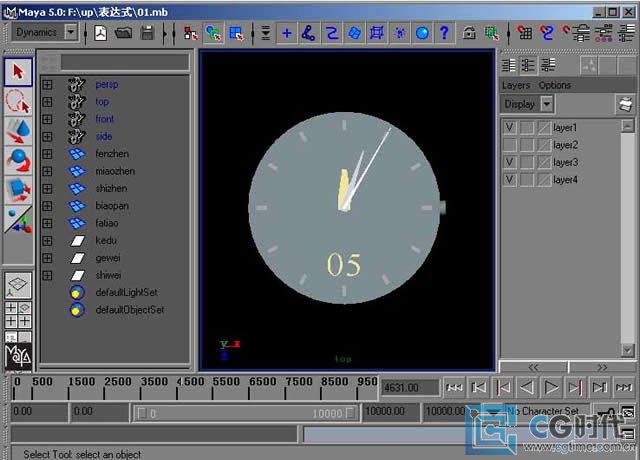The width and height of the screenshot is (640, 460).
Task: Click the single perspective view layout icon
Action: click(18, 285)
